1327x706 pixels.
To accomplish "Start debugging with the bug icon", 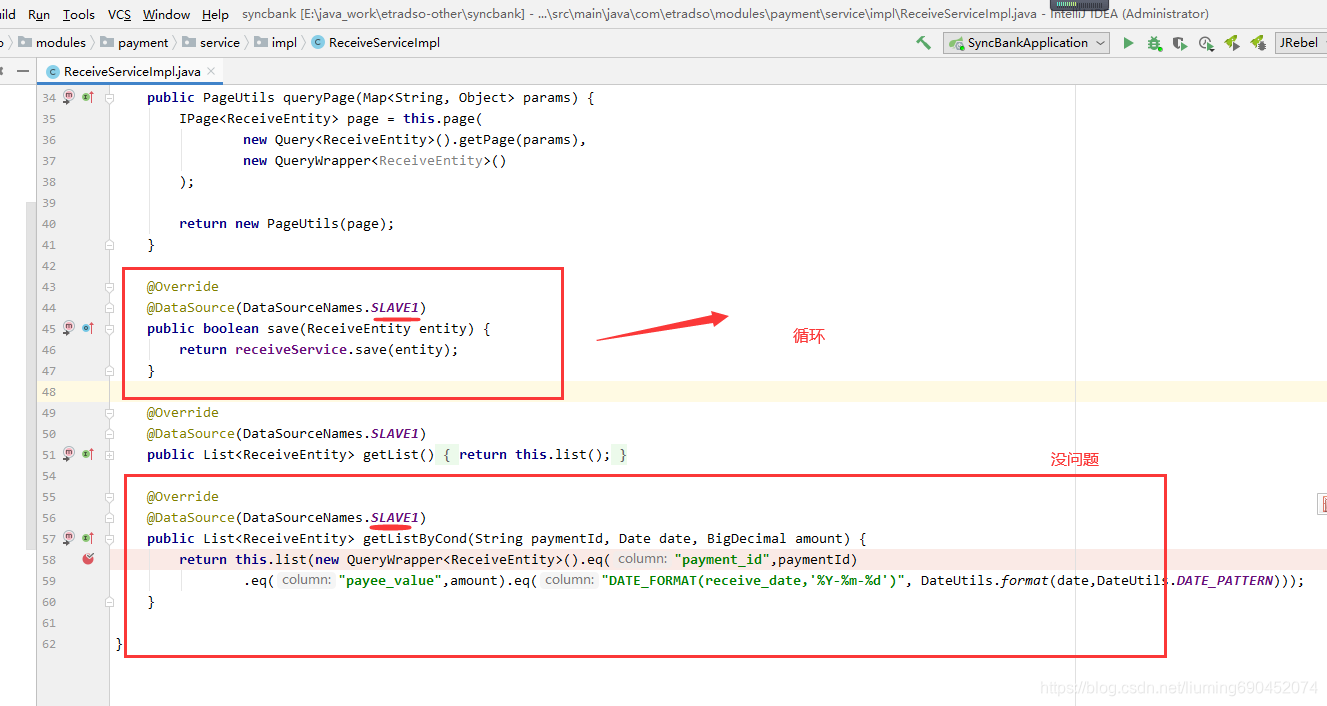I will click(1153, 43).
